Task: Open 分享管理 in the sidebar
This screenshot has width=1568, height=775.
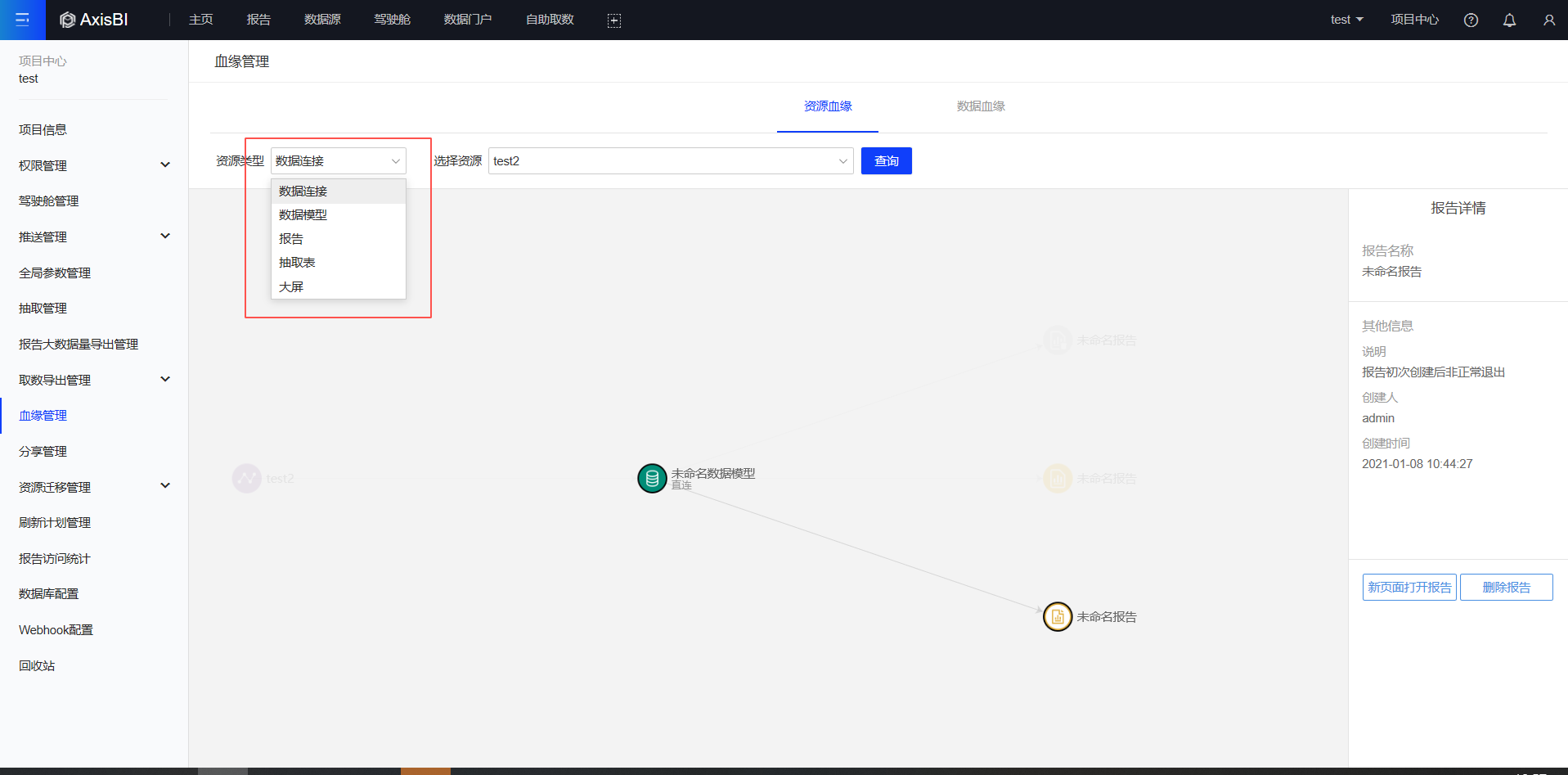Action: pyautogui.click(x=43, y=451)
